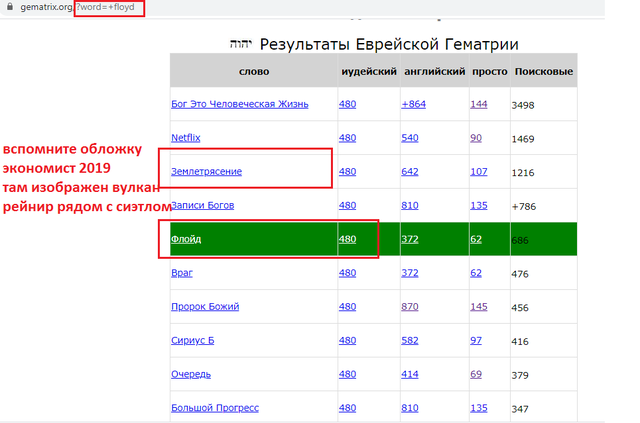This screenshot has height=423, width=640.
Task: Open the 'Бог Это Человеческая Жизнь' link
Action: pyautogui.click(x=240, y=104)
